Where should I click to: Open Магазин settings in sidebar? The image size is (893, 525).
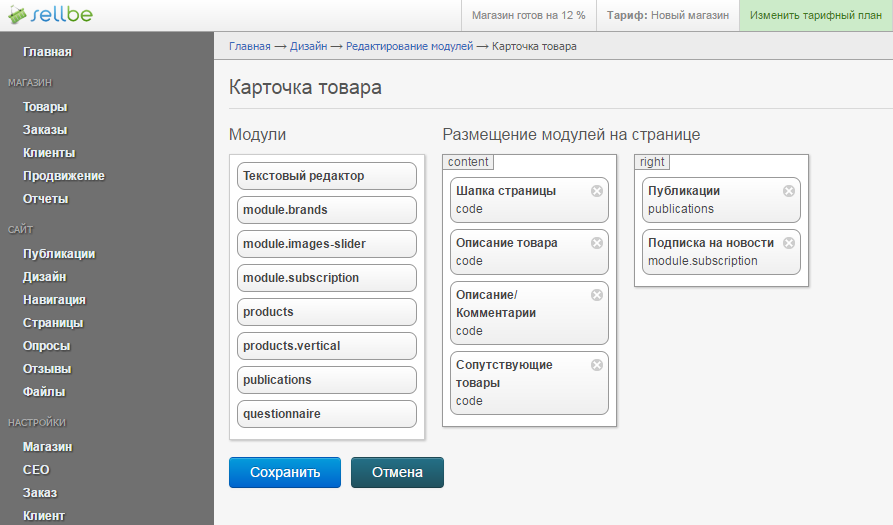coord(47,447)
